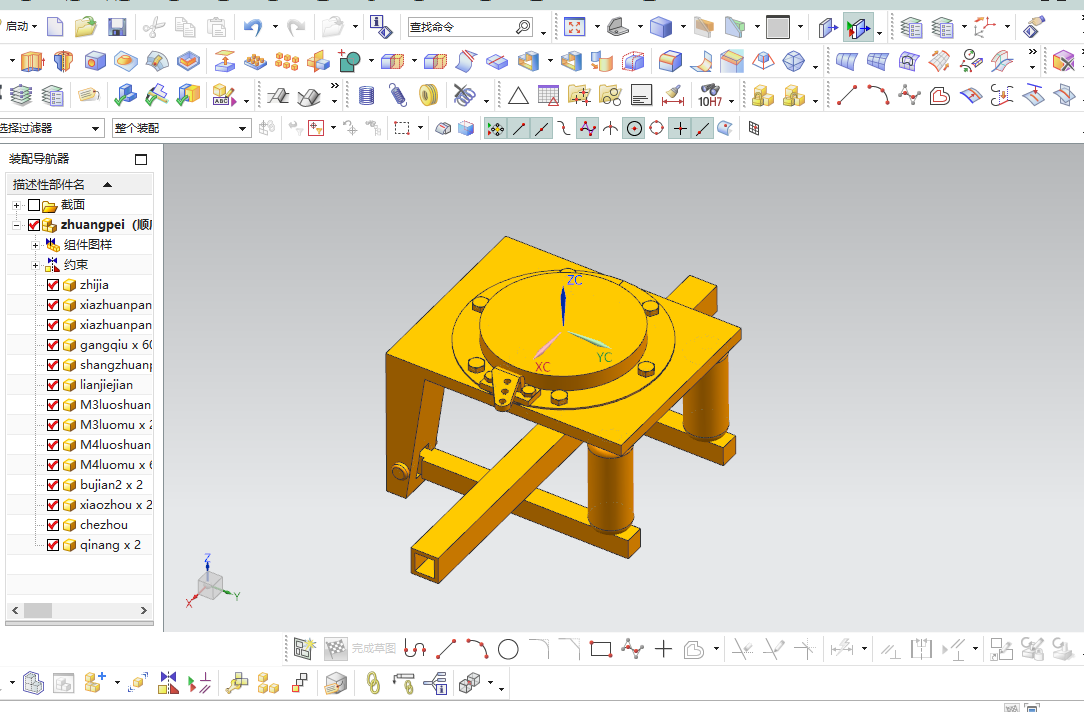Click the Mirror Assembly icon
Image resolution: width=1084 pixels, height=712 pixels.
[x=168, y=684]
